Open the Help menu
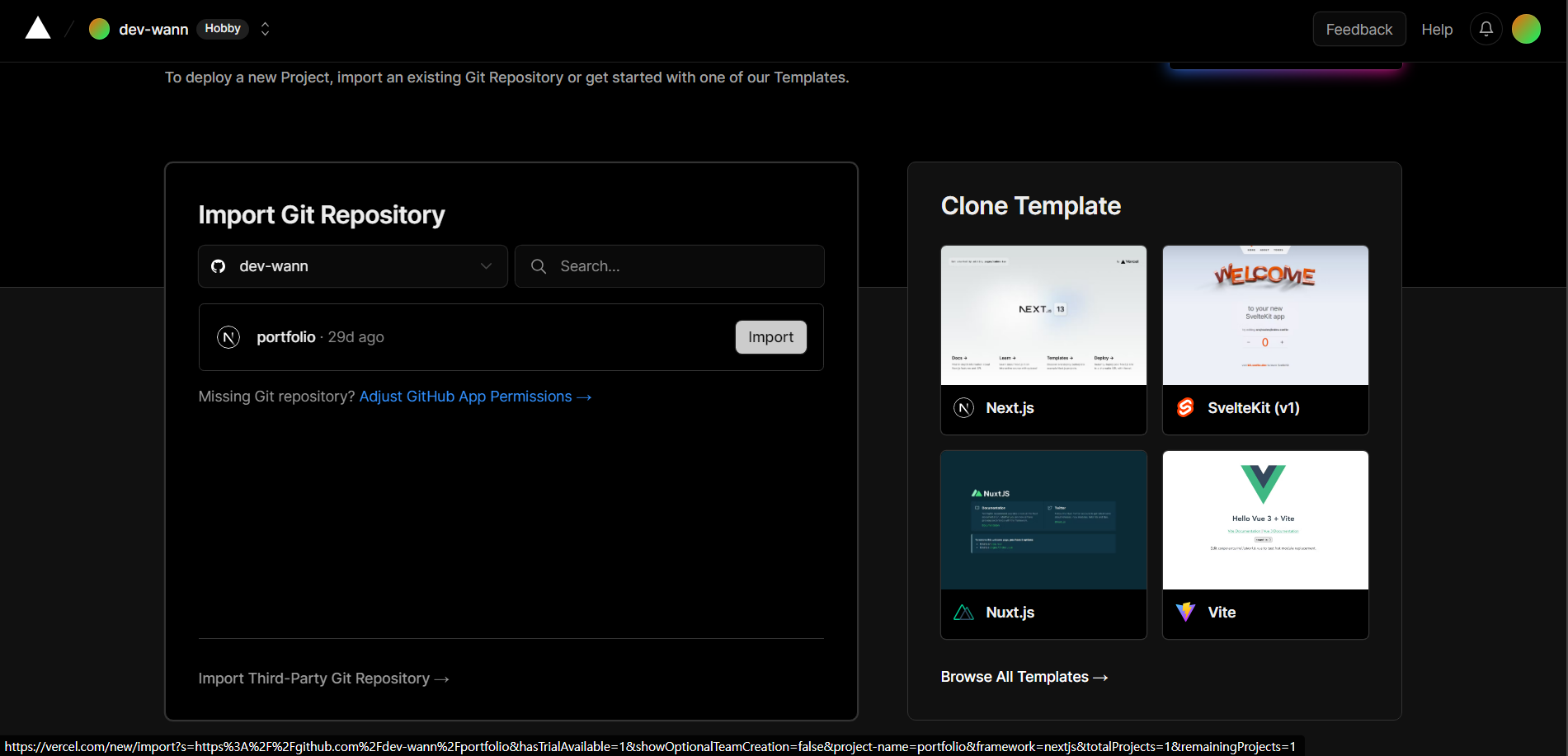The width and height of the screenshot is (1568, 756). click(x=1437, y=29)
